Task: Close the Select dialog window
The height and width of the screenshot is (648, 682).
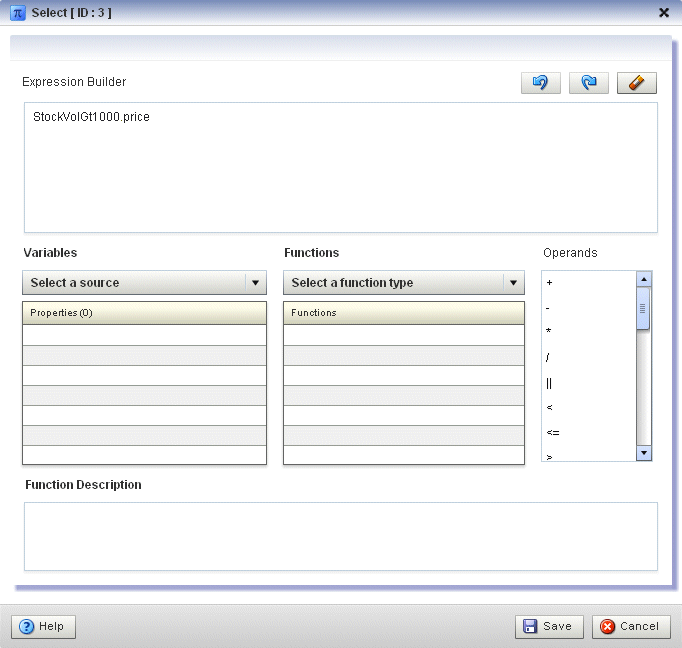Action: pyautogui.click(x=664, y=13)
